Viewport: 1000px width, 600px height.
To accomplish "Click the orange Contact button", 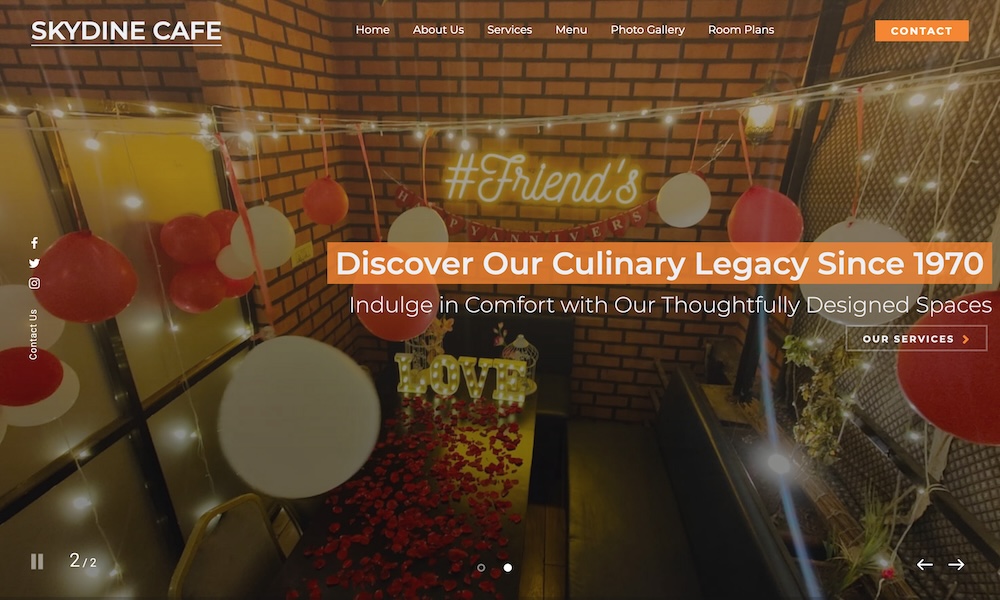I will (x=922, y=31).
